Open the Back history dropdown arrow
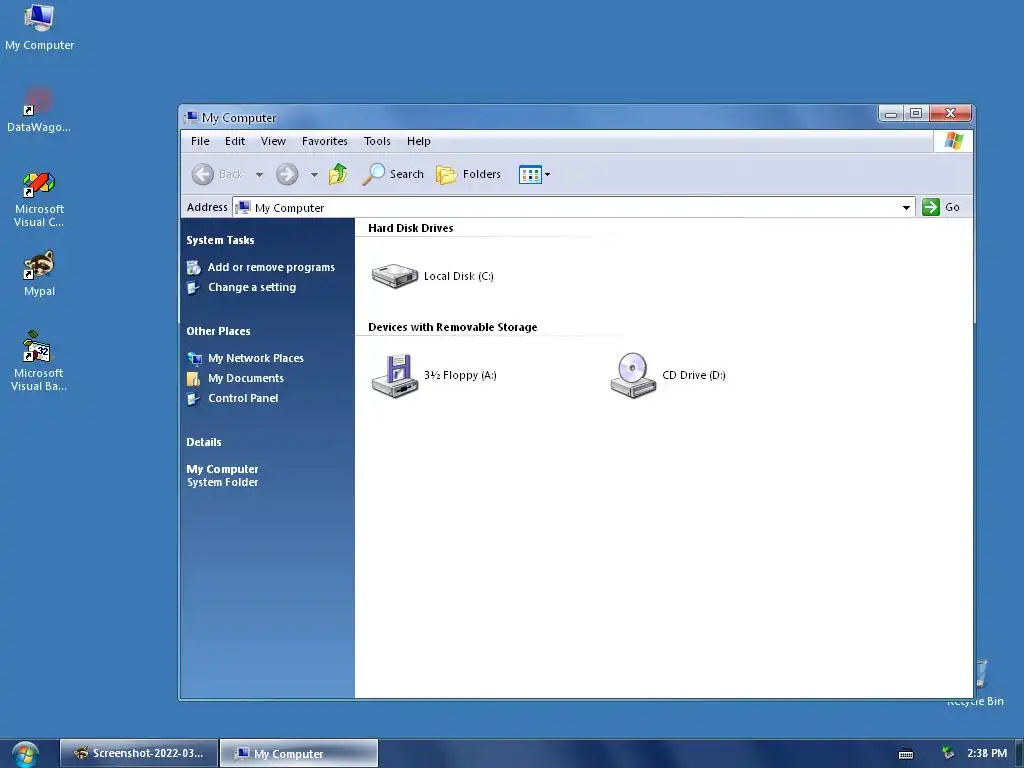This screenshot has height=768, width=1024. (259, 174)
